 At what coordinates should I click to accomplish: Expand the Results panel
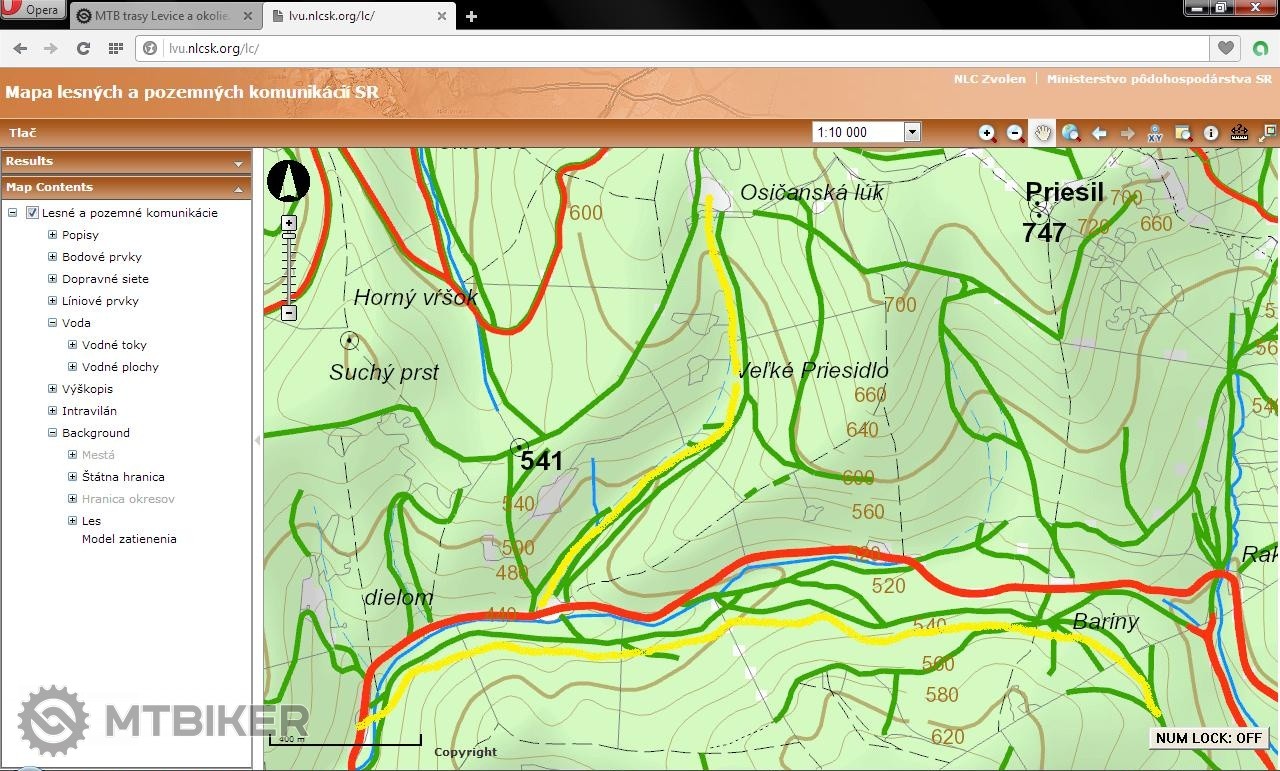point(238,162)
